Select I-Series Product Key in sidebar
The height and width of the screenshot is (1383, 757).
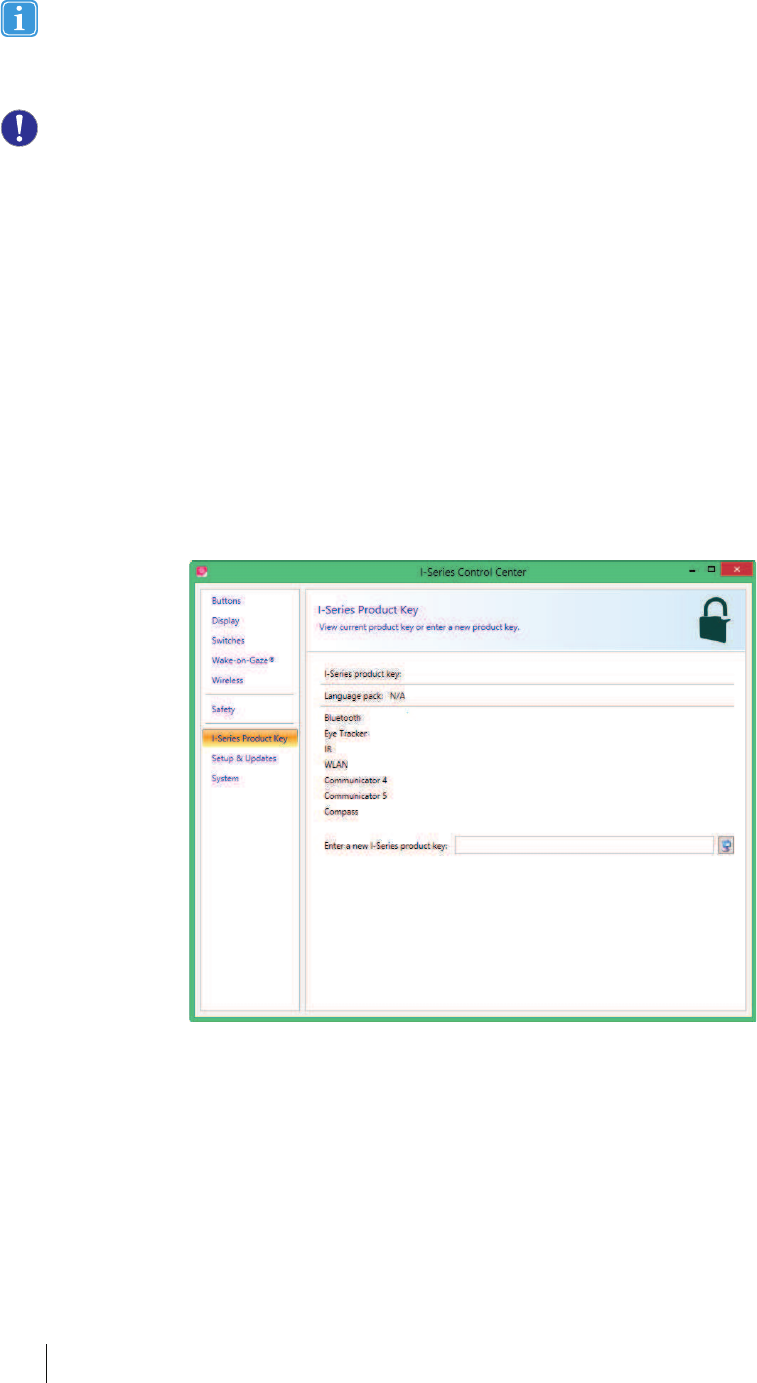click(x=249, y=739)
